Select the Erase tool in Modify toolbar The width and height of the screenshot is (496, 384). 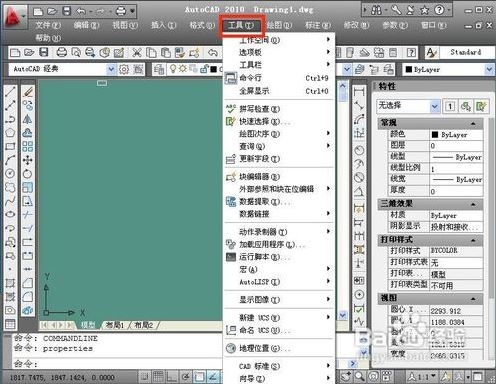tap(28, 91)
